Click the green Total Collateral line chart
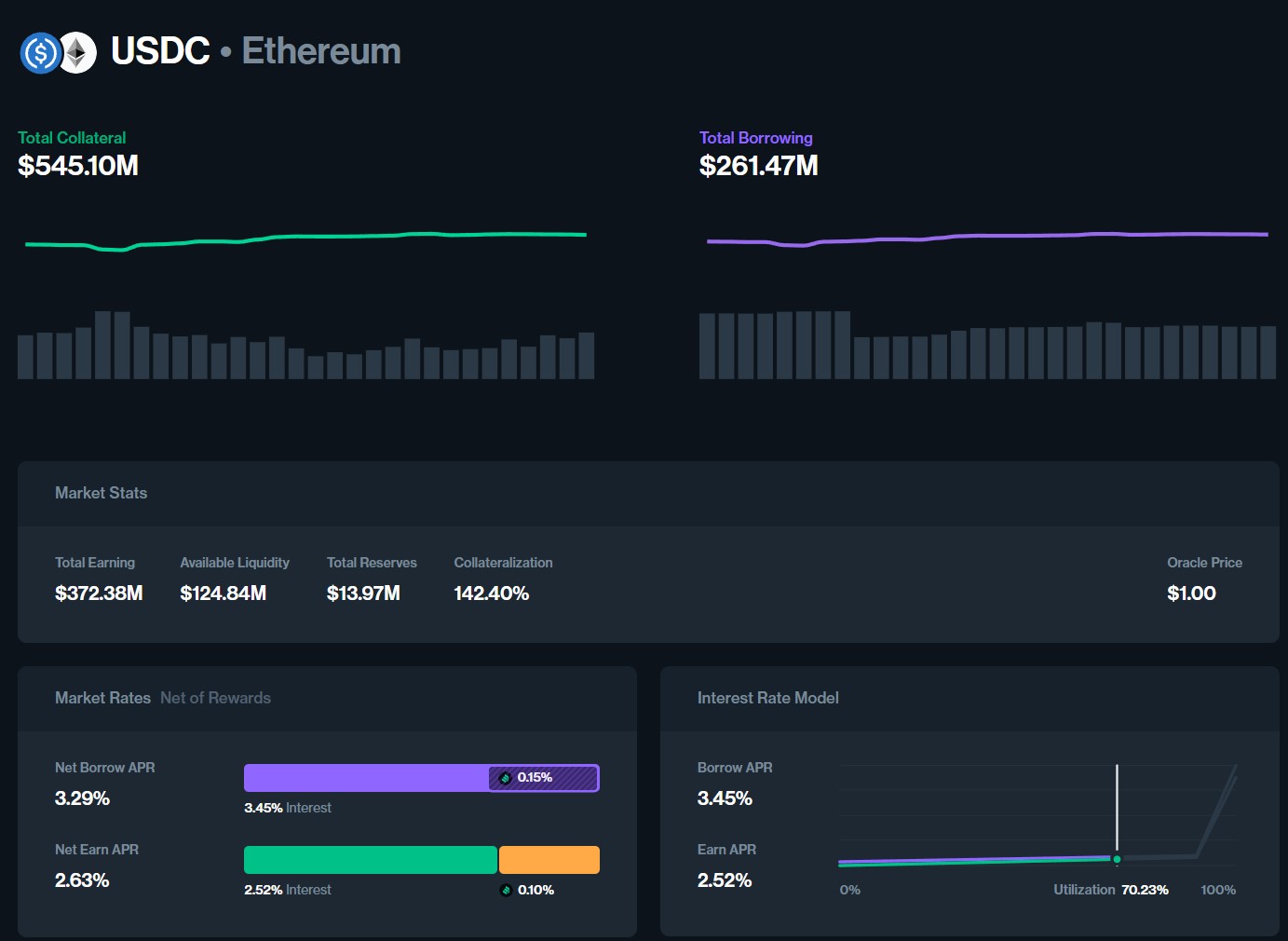Image resolution: width=1288 pixels, height=941 pixels. point(305,238)
